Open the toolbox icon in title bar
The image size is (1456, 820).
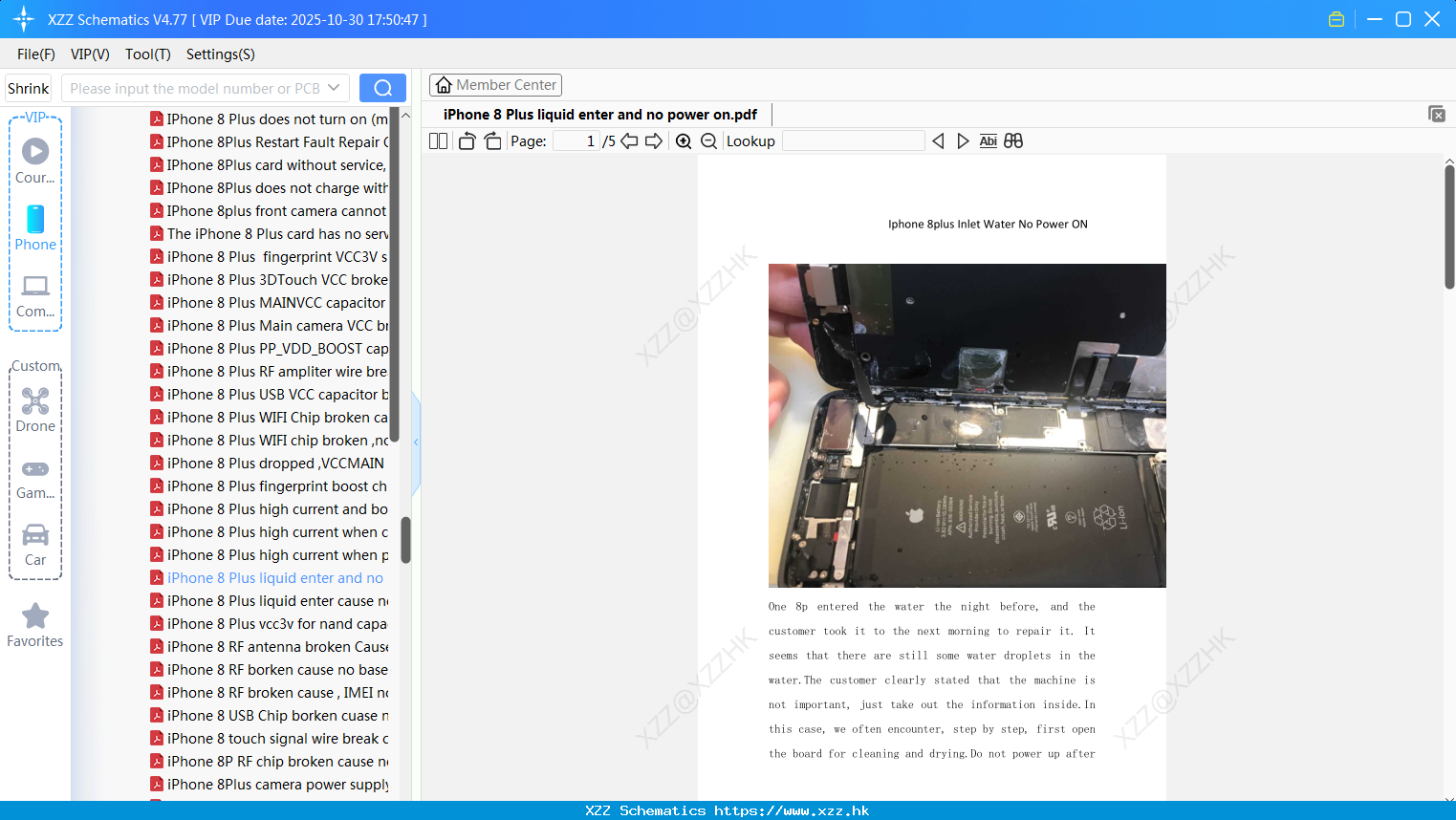[1336, 19]
